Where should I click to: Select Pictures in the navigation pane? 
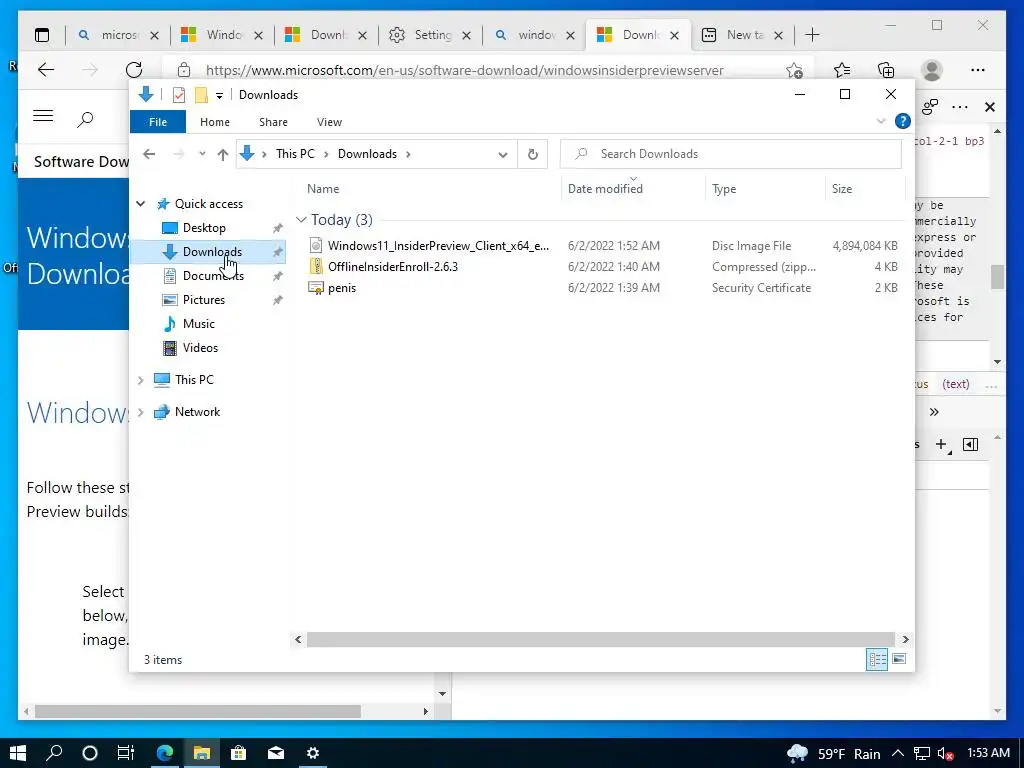[203, 300]
